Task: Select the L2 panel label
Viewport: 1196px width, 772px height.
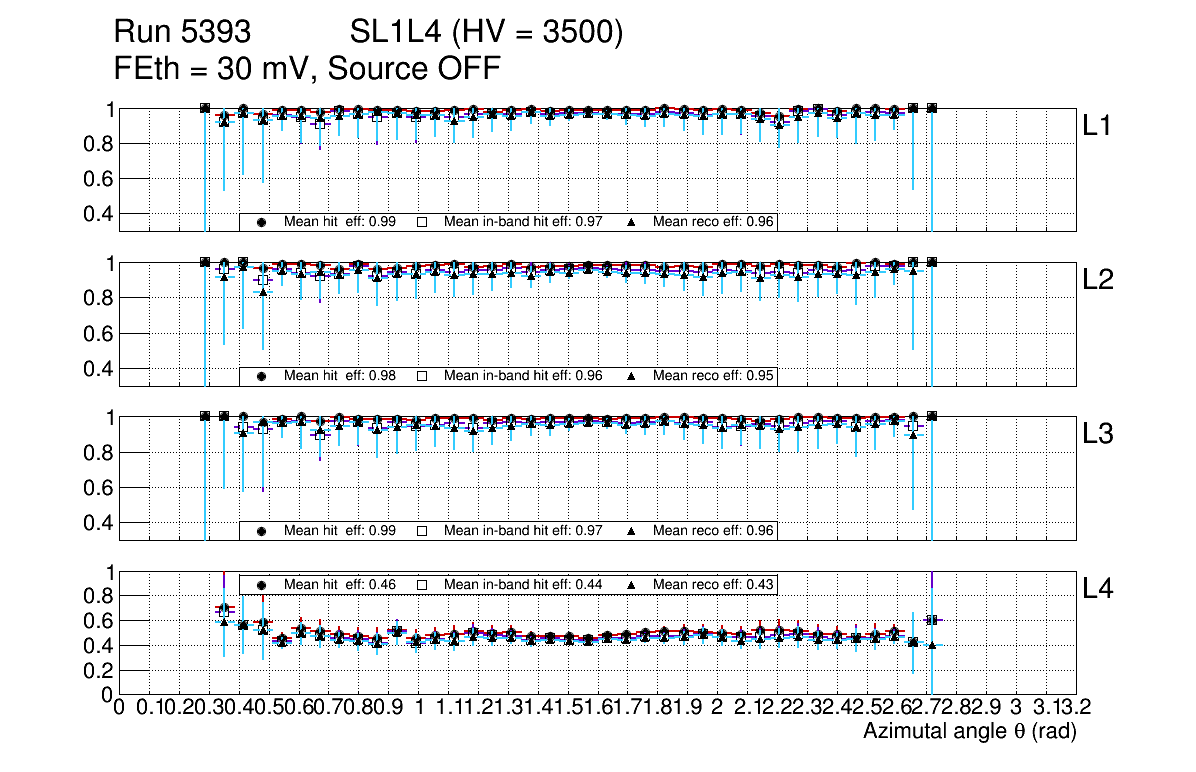Action: pyautogui.click(x=1099, y=280)
